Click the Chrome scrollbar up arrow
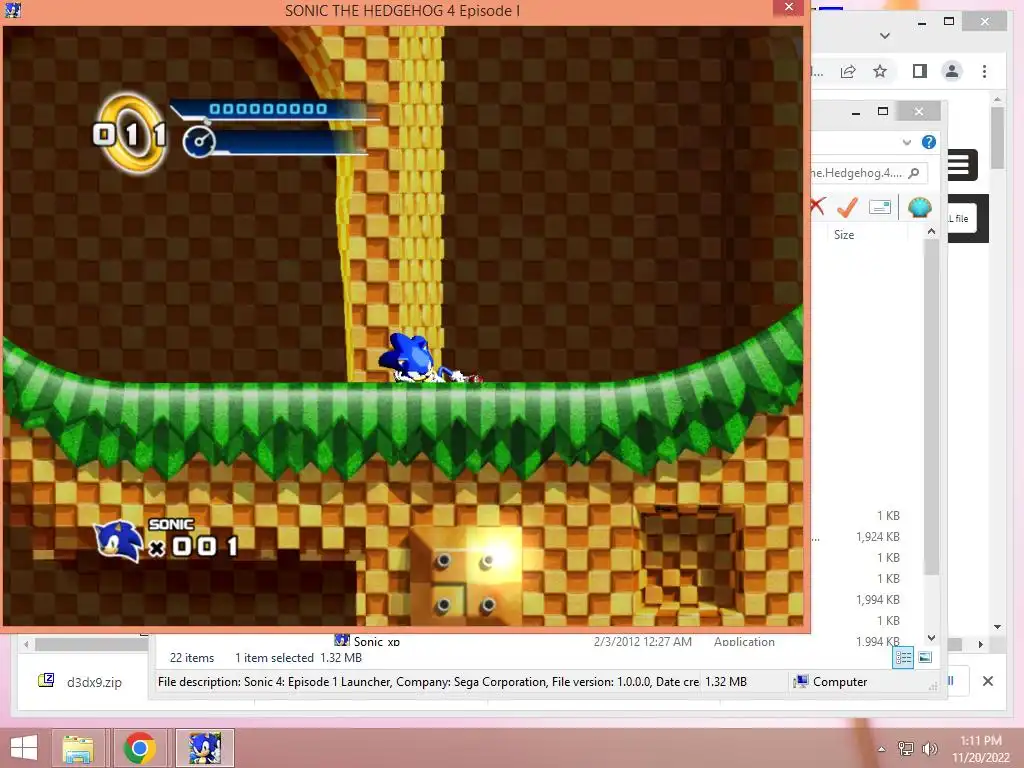This screenshot has width=1024, height=768. 997,99
